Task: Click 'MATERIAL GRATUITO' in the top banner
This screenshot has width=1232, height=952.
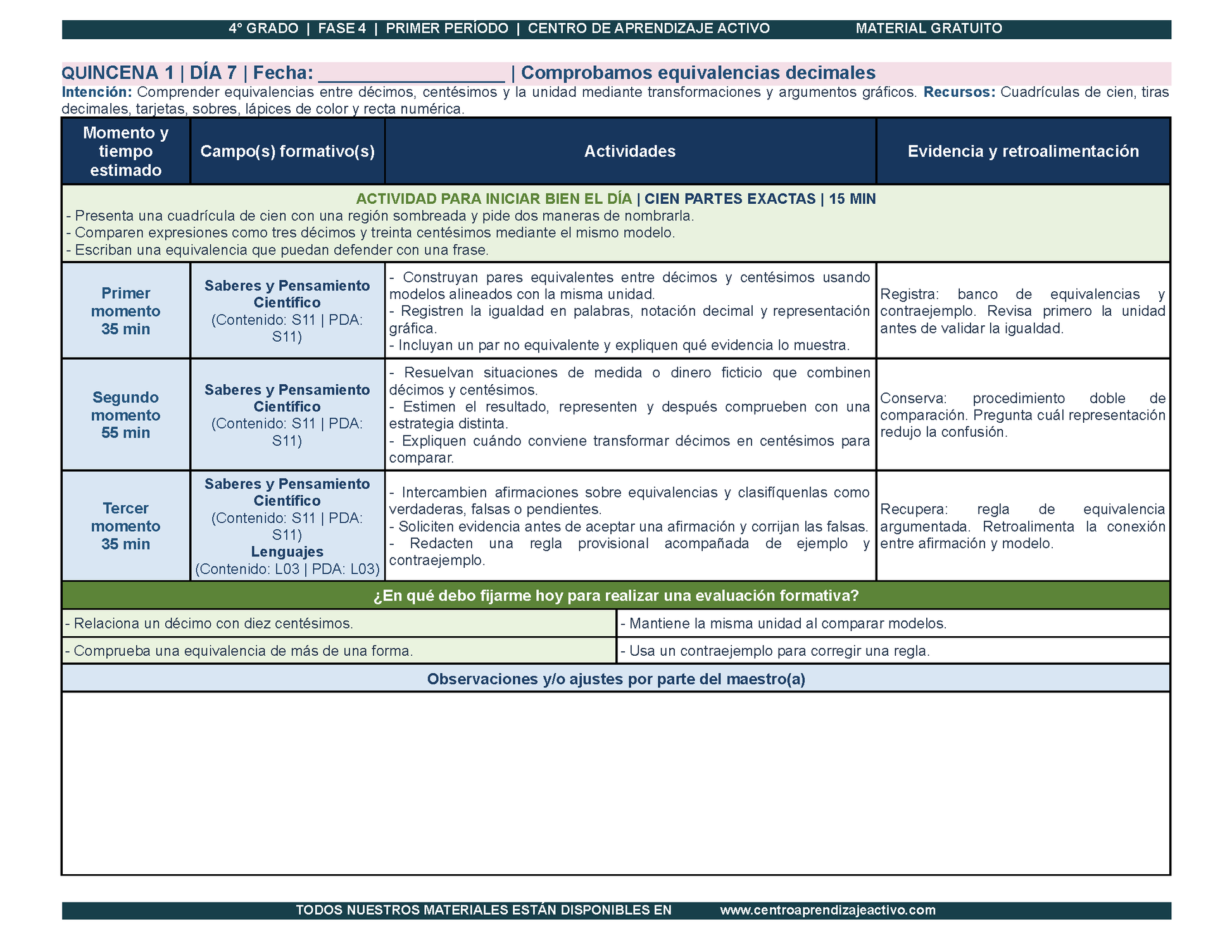Action: point(929,28)
